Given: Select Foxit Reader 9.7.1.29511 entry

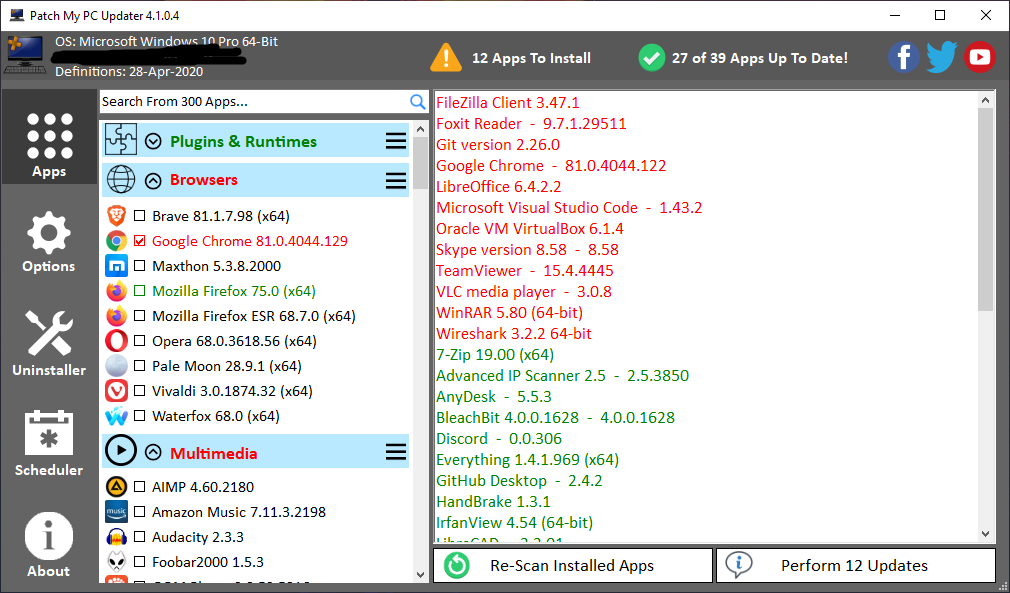Looking at the screenshot, I should (x=531, y=124).
